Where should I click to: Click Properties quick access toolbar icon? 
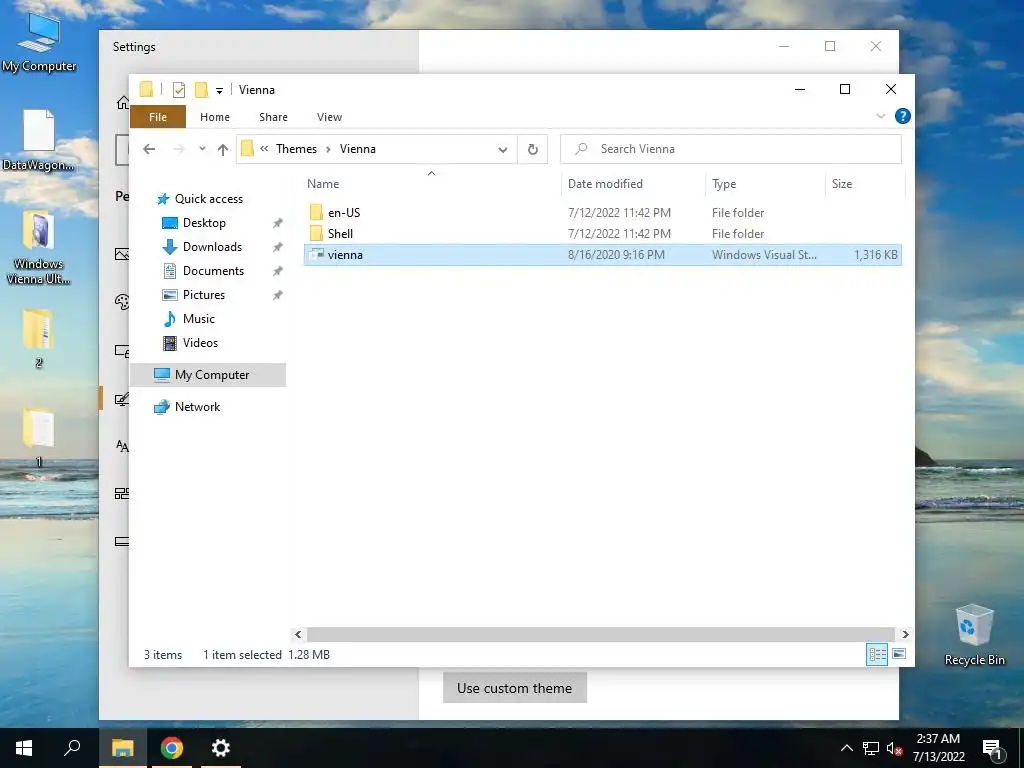coord(178,89)
